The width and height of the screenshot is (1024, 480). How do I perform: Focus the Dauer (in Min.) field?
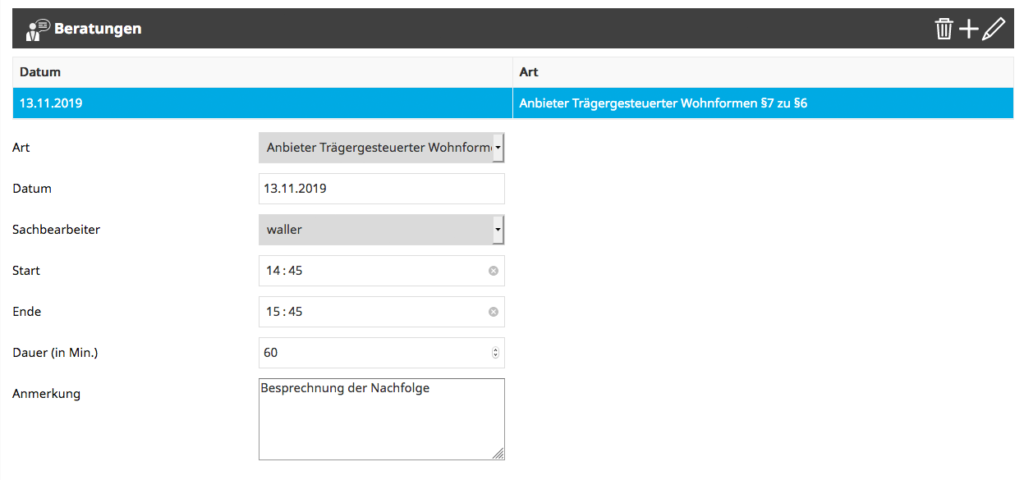(370, 352)
